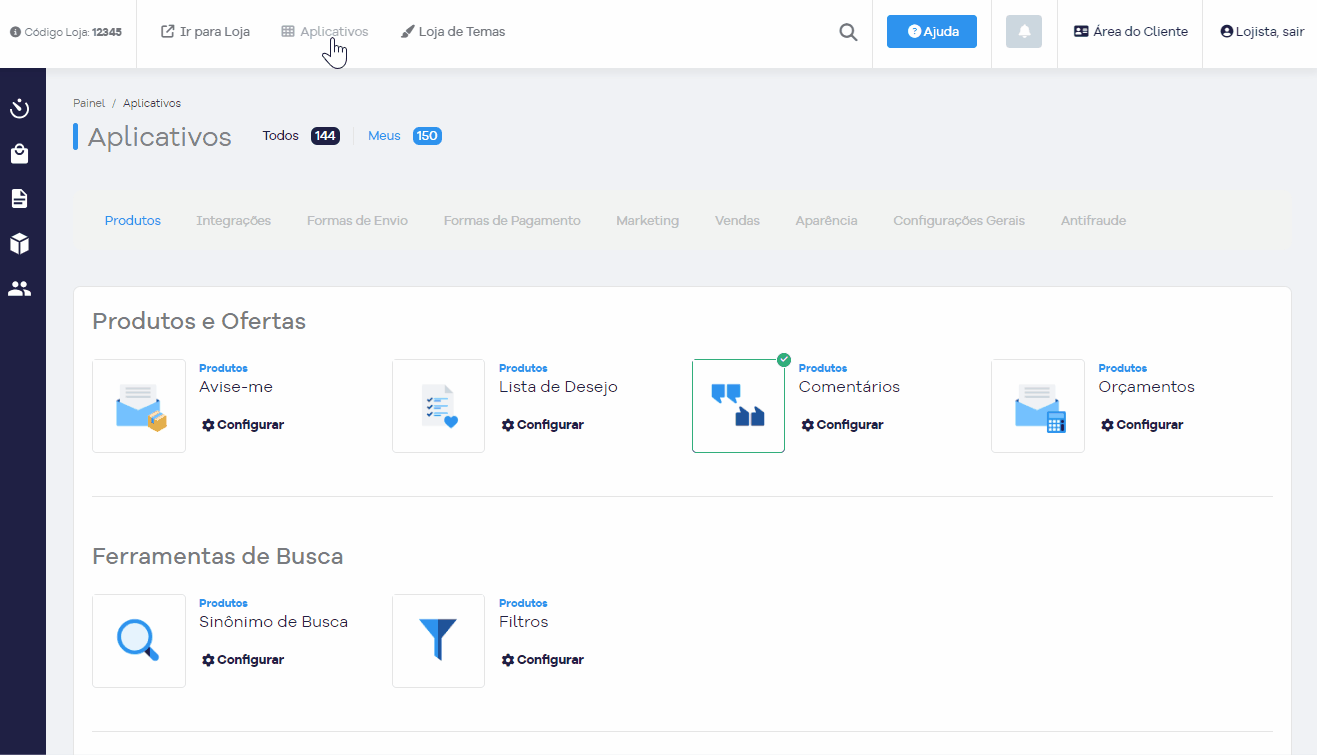
Task: Click the Orçamentos app calculator icon
Action: point(1038,406)
